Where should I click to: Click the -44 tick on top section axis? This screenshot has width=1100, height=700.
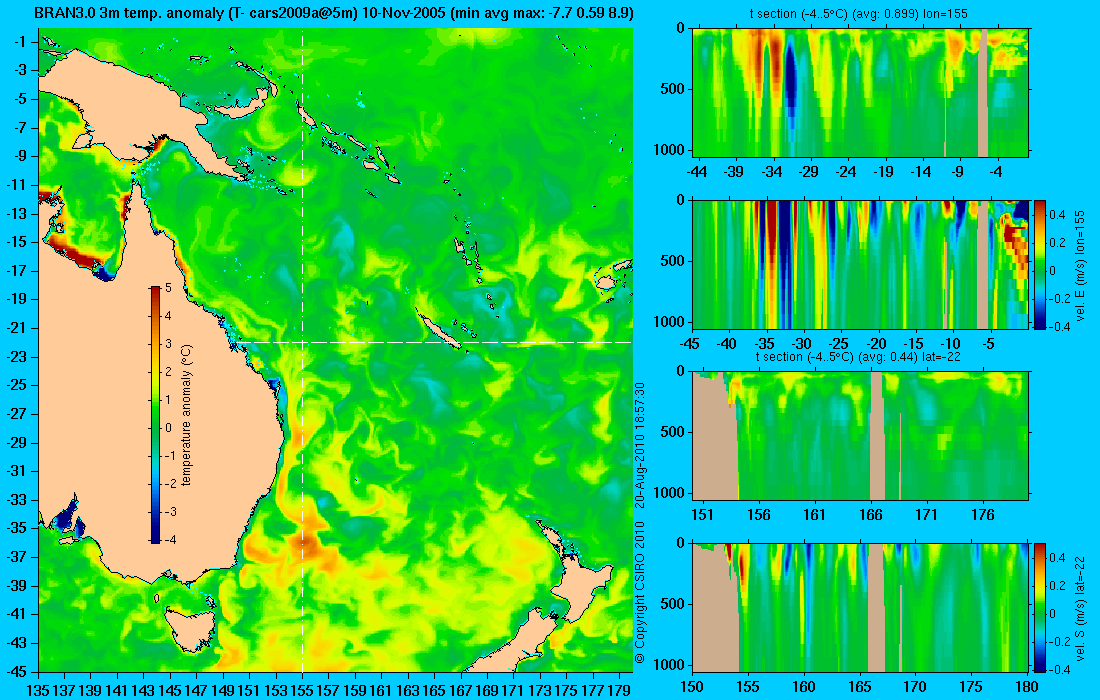[x=697, y=171]
